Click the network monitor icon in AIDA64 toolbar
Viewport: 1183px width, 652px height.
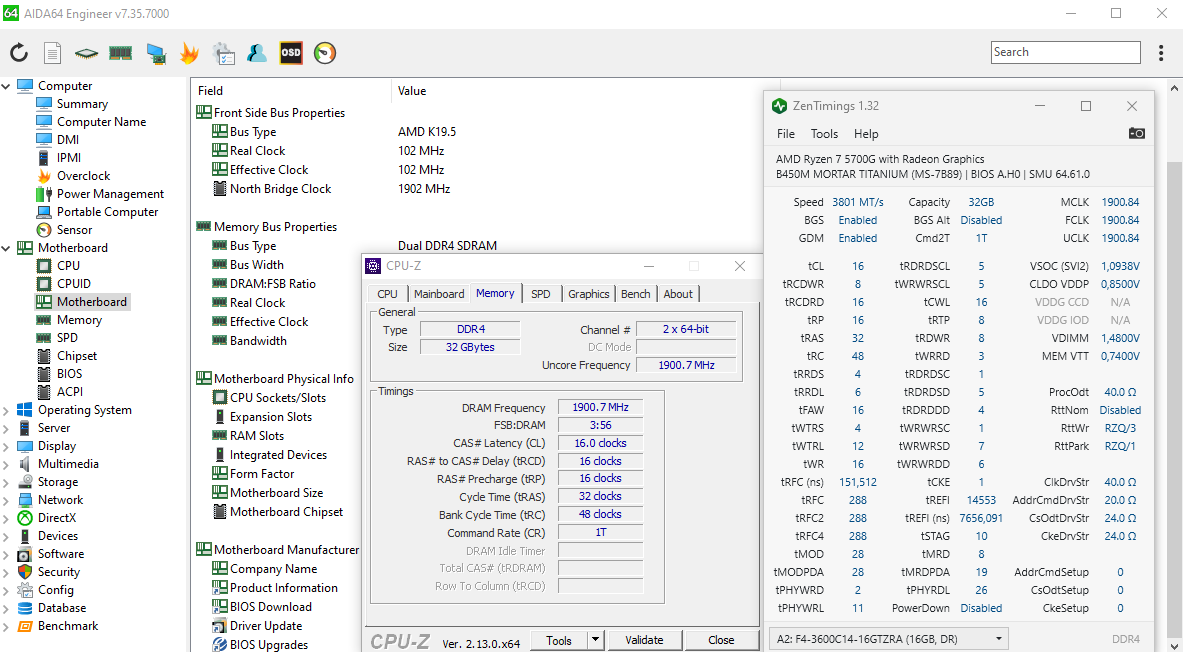156,53
